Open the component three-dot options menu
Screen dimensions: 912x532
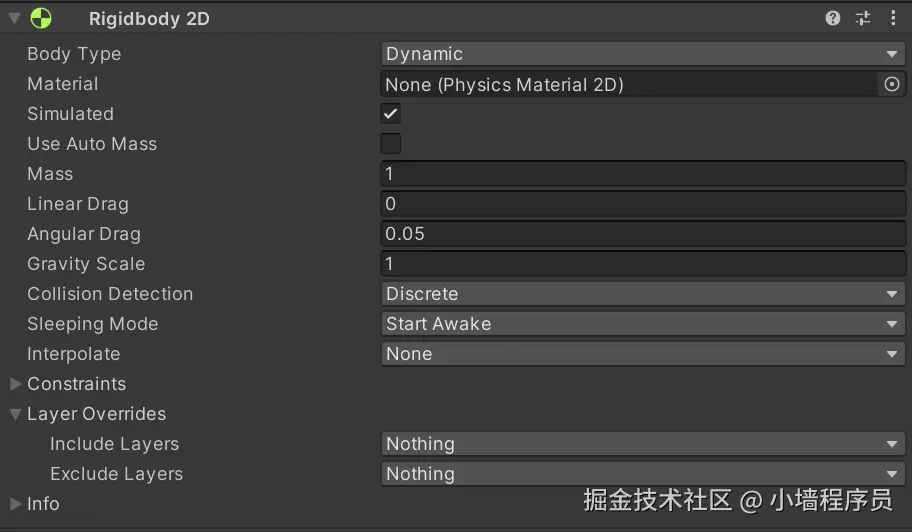[893, 18]
